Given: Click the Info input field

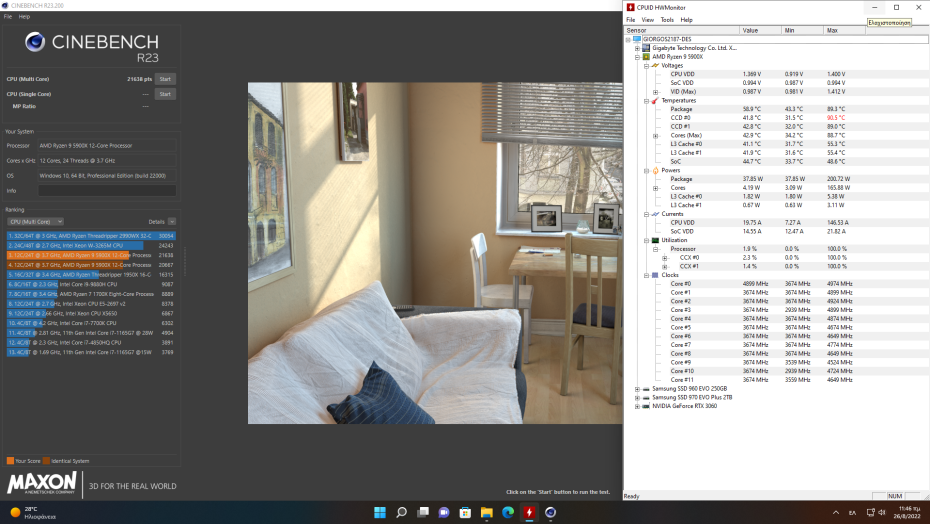Looking at the screenshot, I should (107, 190).
